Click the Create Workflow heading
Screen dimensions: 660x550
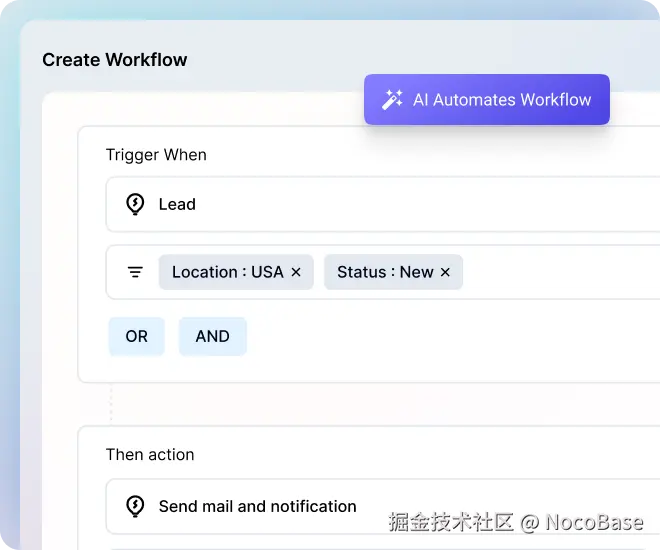point(114,60)
